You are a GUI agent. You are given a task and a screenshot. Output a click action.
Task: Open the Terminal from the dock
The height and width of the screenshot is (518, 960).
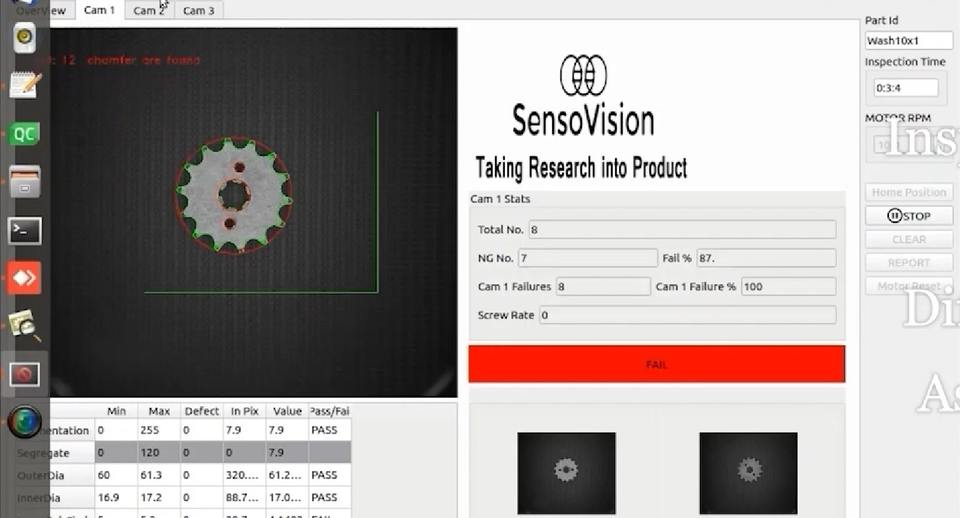(24, 231)
